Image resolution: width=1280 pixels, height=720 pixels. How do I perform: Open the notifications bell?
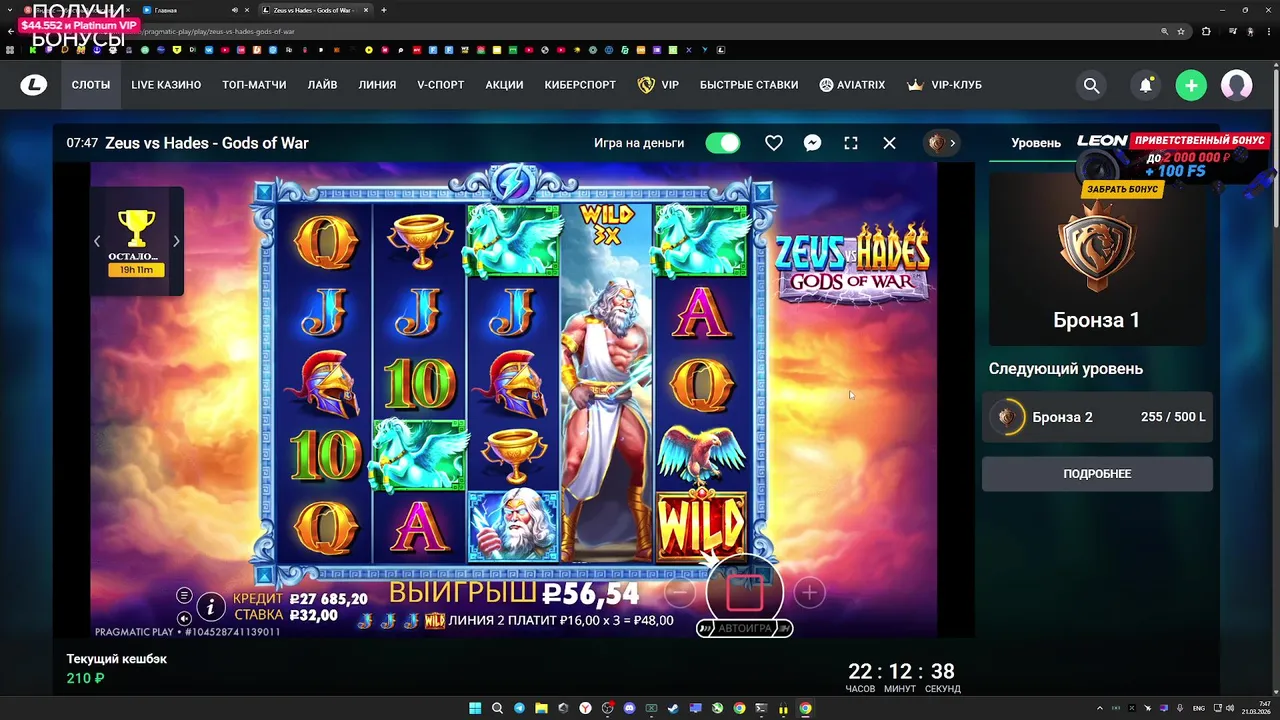tap(1146, 86)
